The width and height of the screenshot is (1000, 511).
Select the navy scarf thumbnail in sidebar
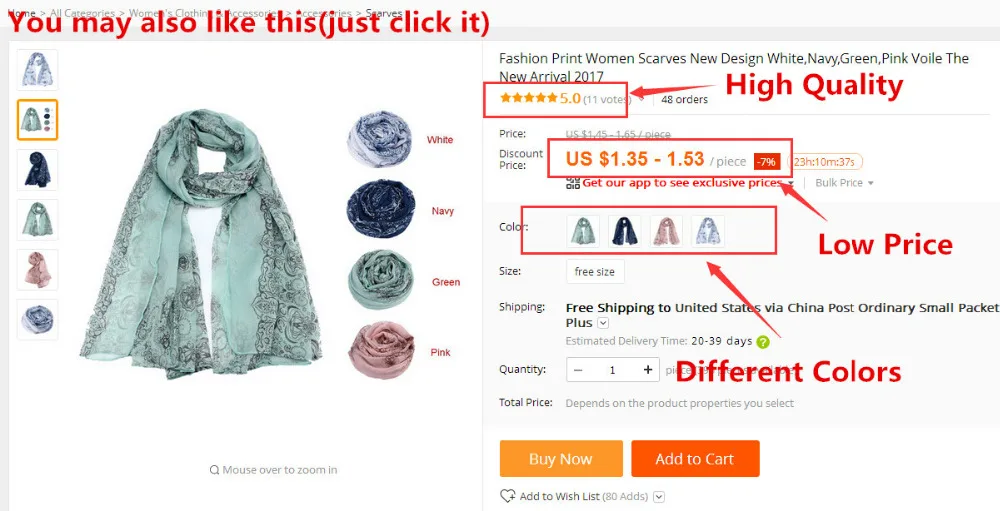38,170
